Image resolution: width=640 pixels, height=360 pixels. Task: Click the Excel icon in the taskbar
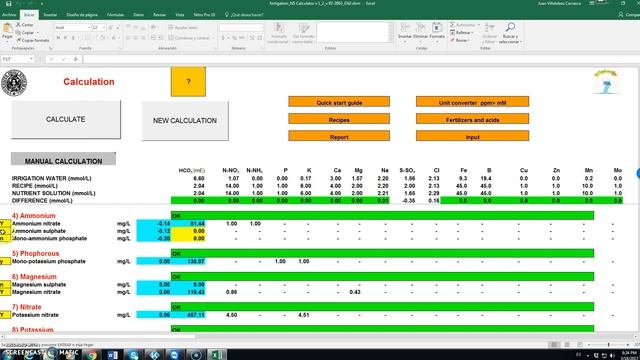216,355
